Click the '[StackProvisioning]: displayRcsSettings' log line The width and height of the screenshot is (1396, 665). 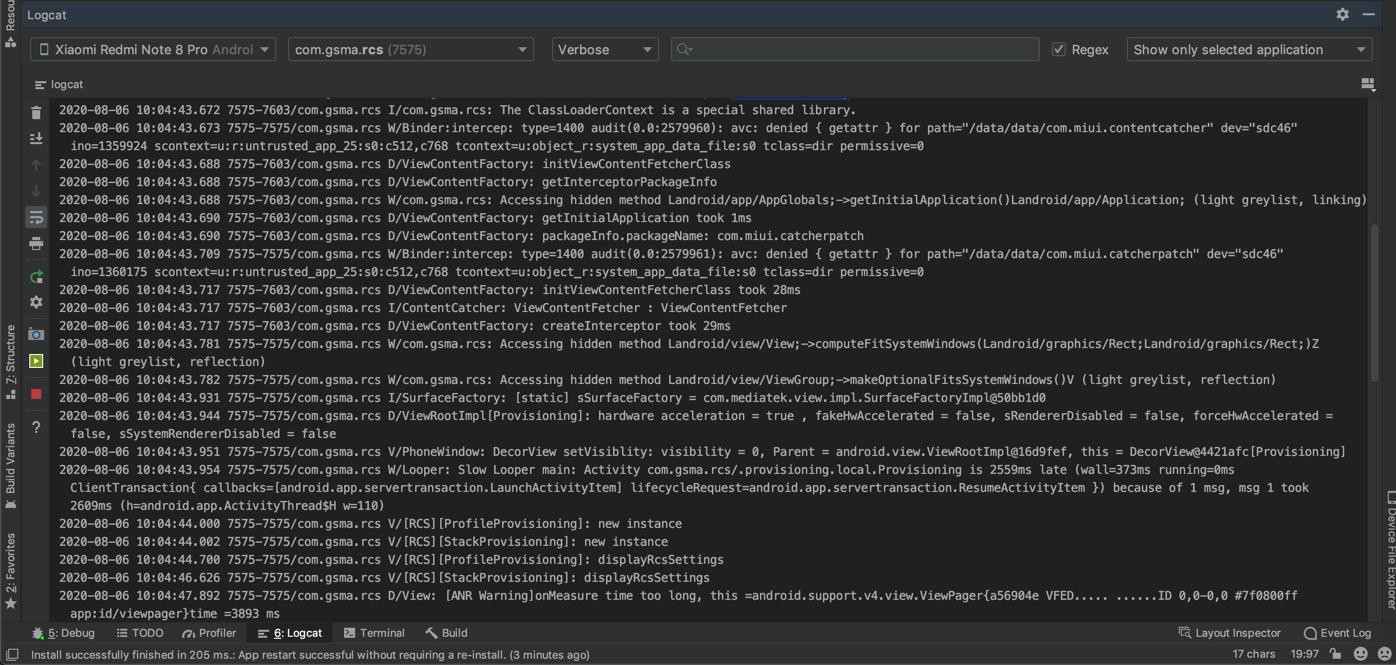click(x=384, y=578)
